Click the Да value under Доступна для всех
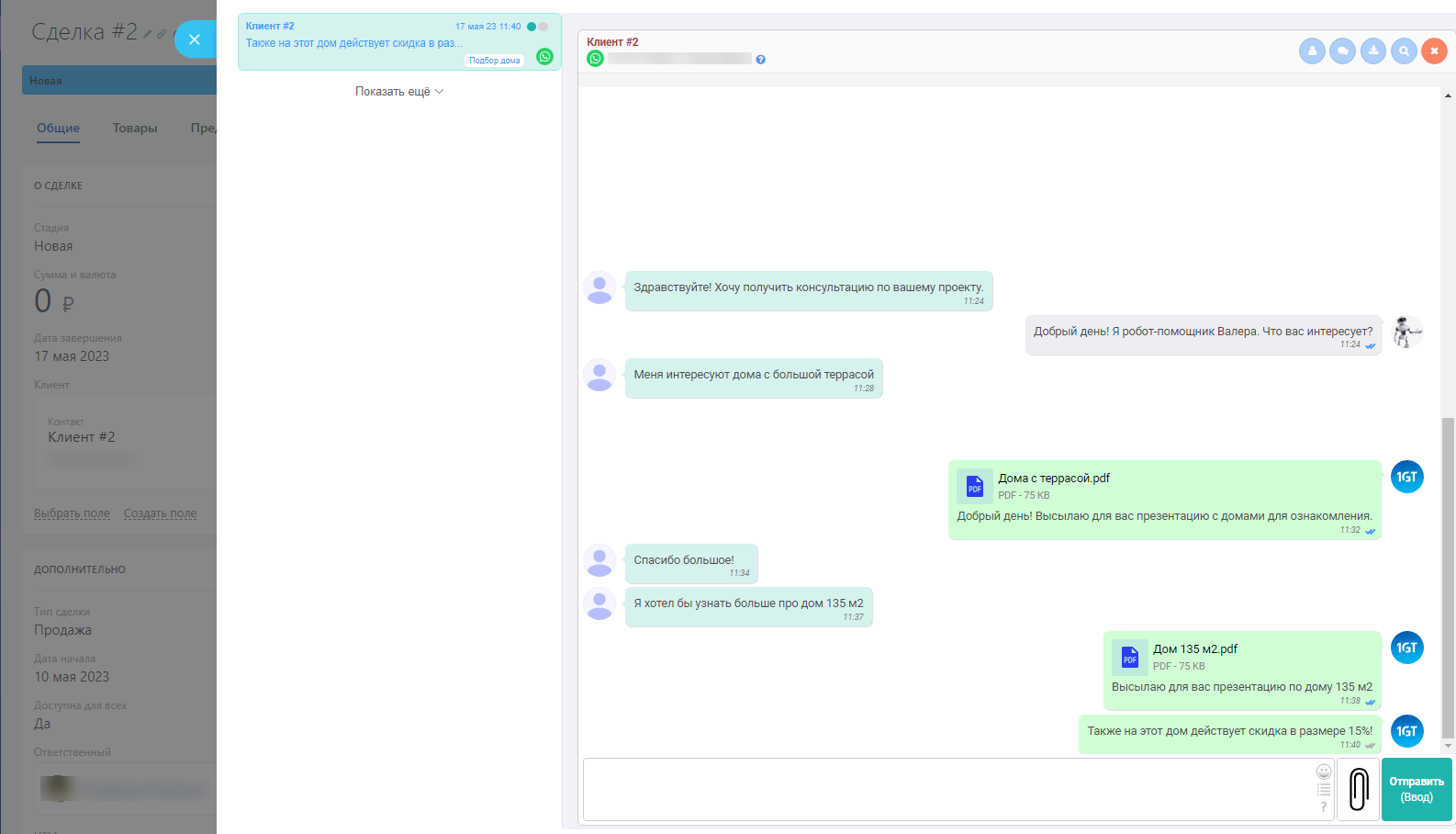Screen dimensions: 1456x834 click(x=42, y=724)
